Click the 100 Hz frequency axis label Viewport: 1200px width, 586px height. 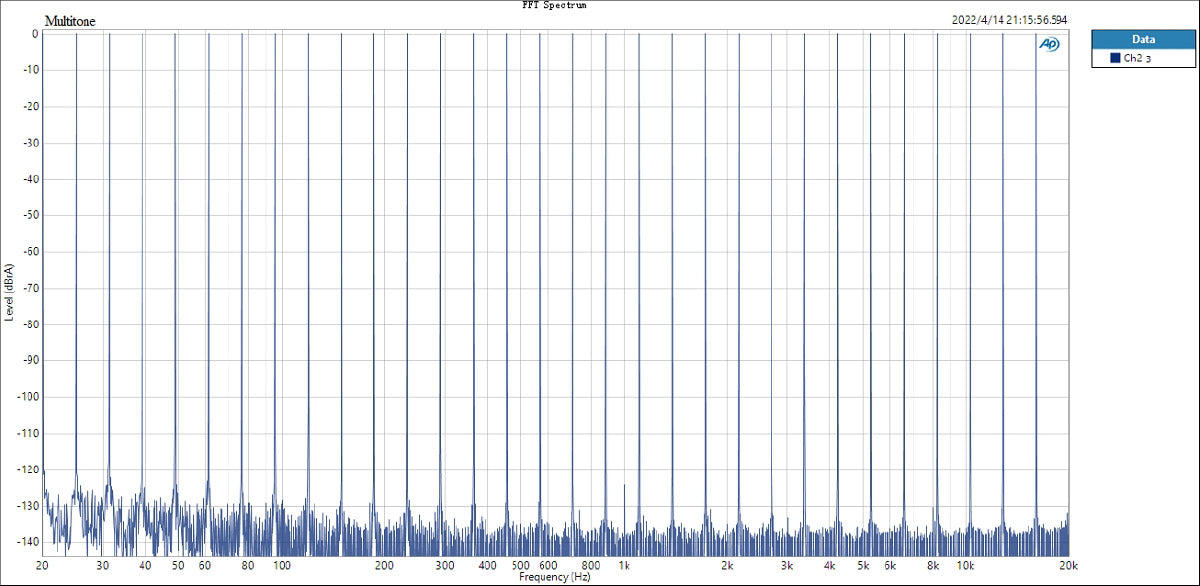point(281,566)
